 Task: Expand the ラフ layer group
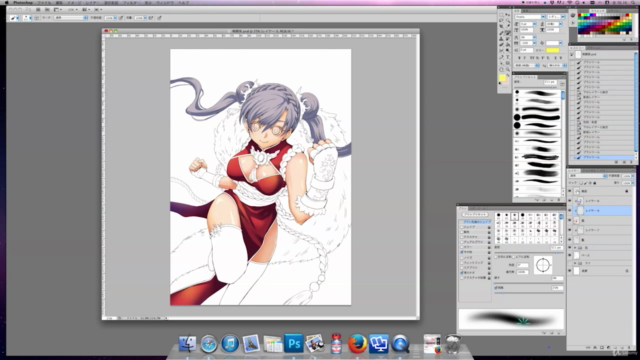click(575, 263)
